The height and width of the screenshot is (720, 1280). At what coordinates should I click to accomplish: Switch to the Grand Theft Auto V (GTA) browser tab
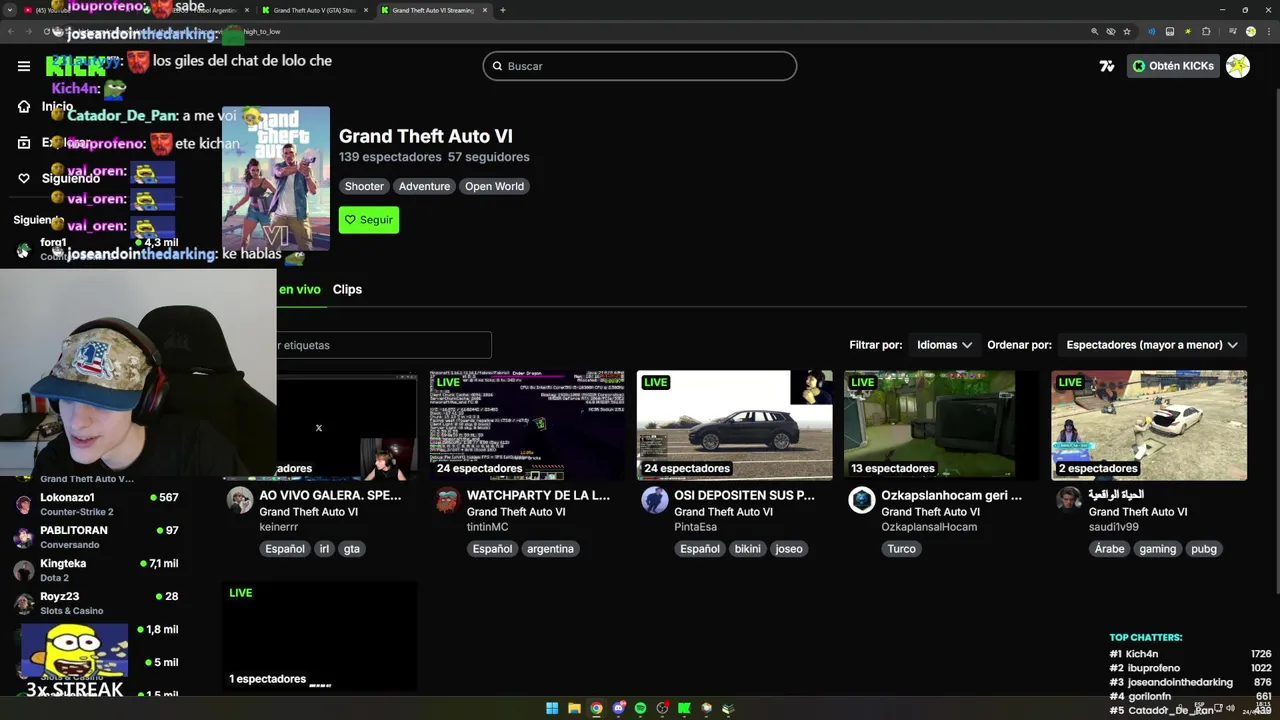[315, 10]
